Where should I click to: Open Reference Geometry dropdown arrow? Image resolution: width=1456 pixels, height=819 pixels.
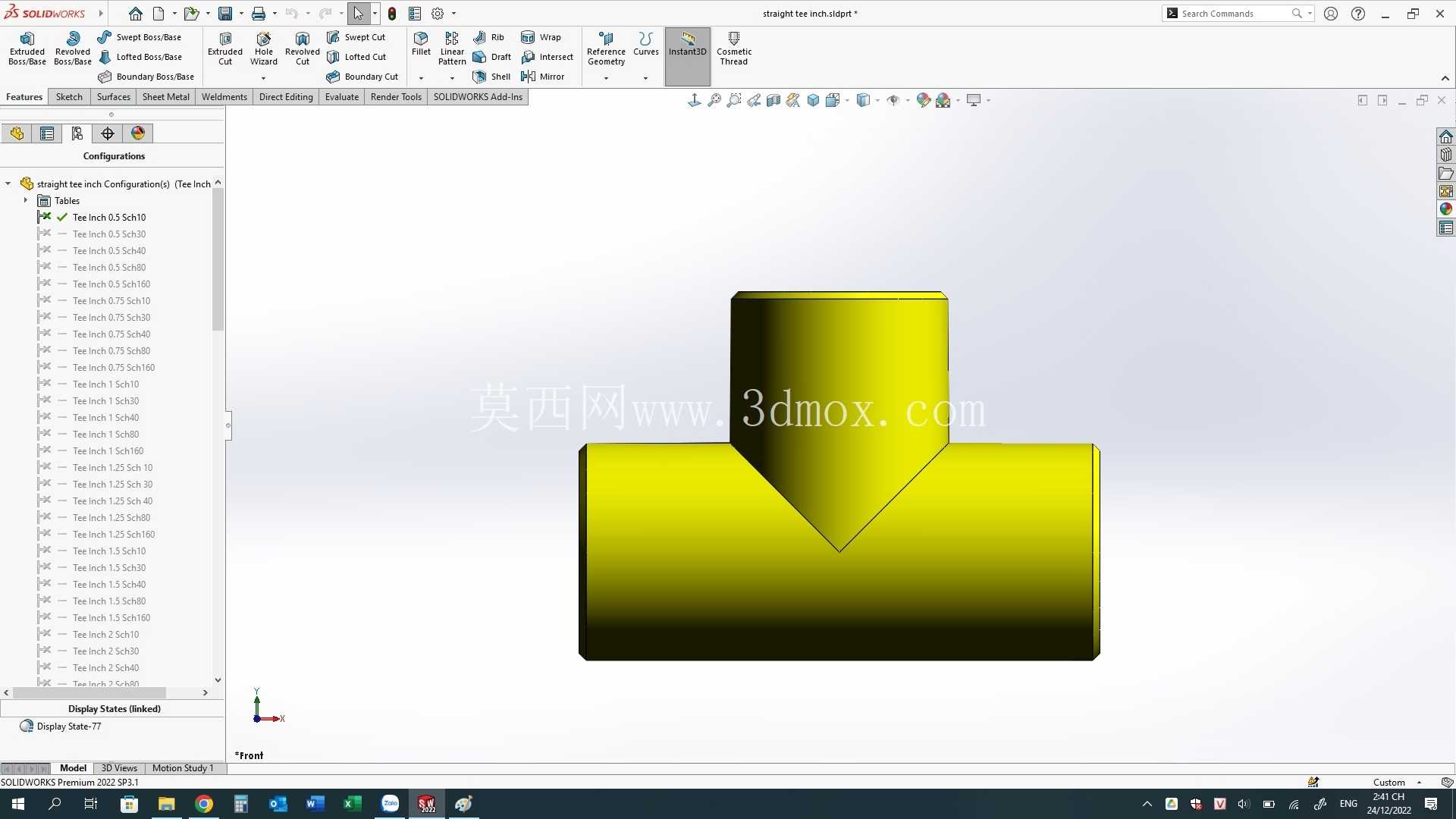coord(606,78)
